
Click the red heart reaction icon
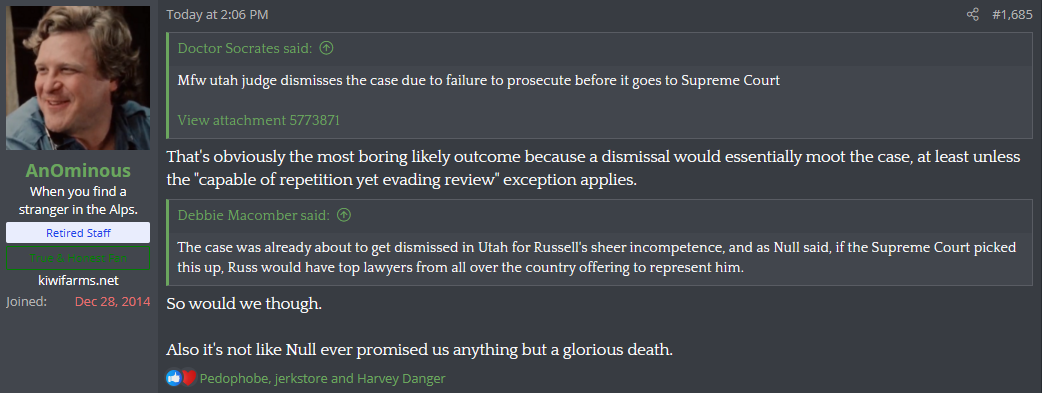[189, 378]
